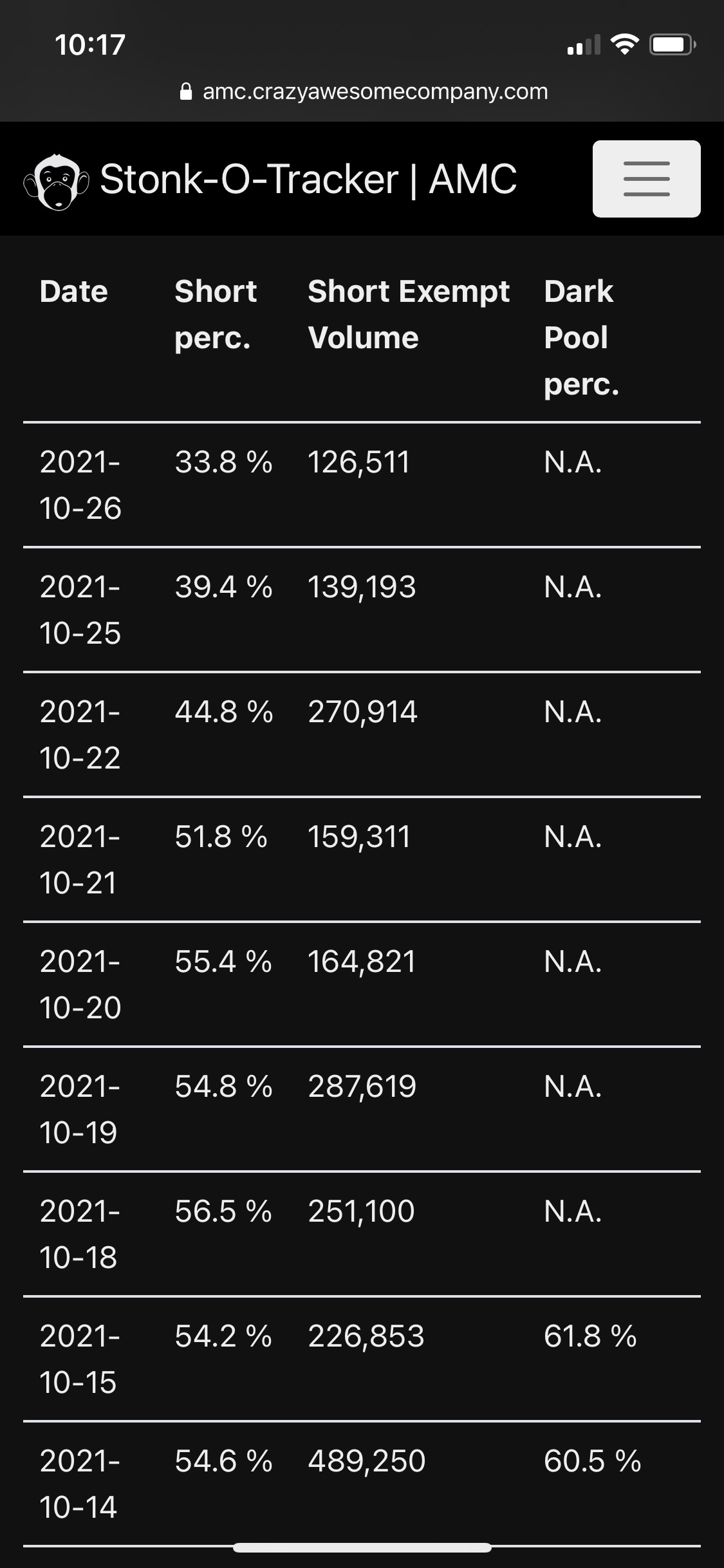Tap the home indicator bar at bottom
The height and width of the screenshot is (1568, 724).
[362, 1547]
